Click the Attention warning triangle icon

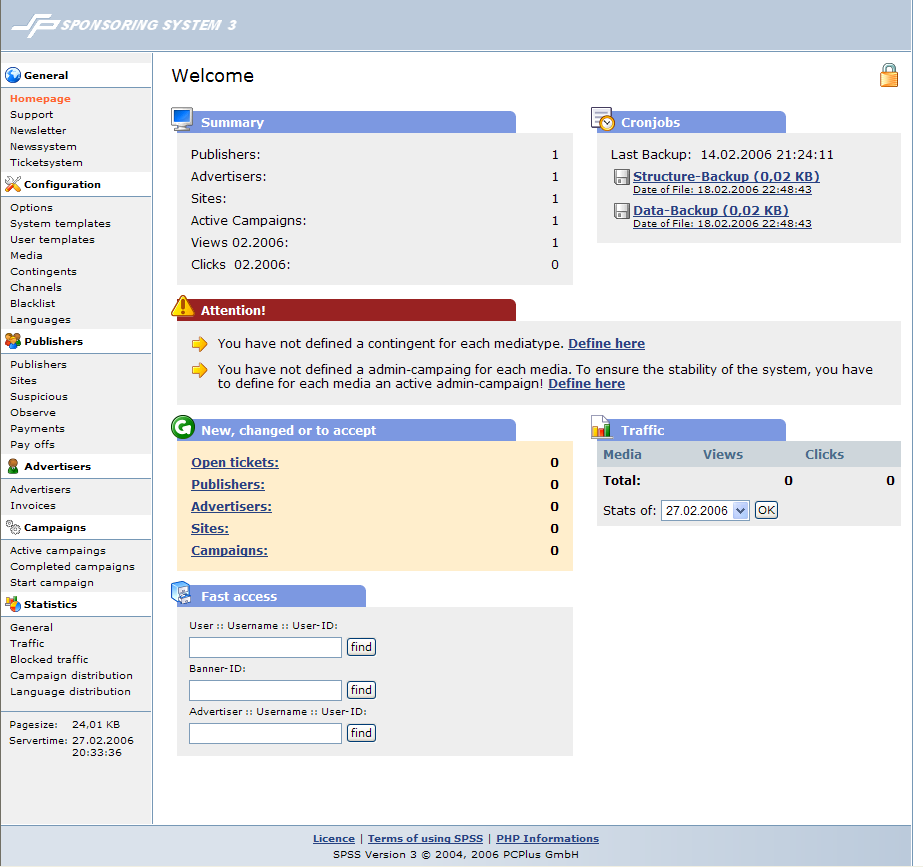pos(182,307)
